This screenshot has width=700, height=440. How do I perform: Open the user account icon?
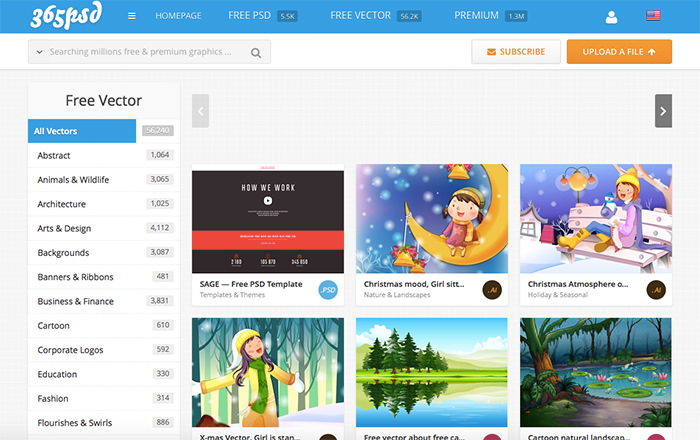point(611,17)
